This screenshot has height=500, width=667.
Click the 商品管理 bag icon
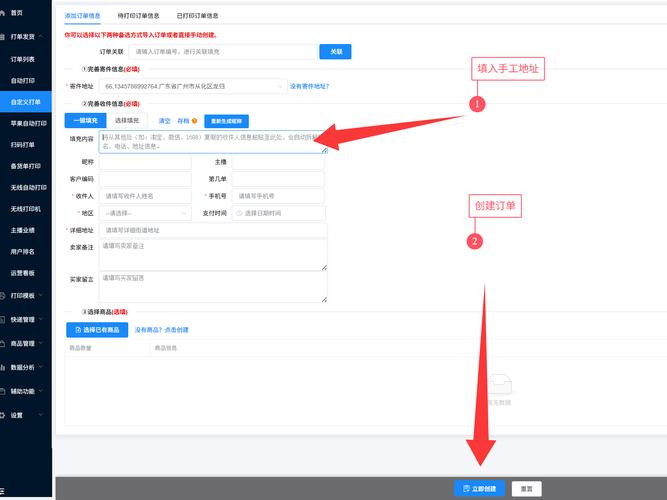(3, 343)
